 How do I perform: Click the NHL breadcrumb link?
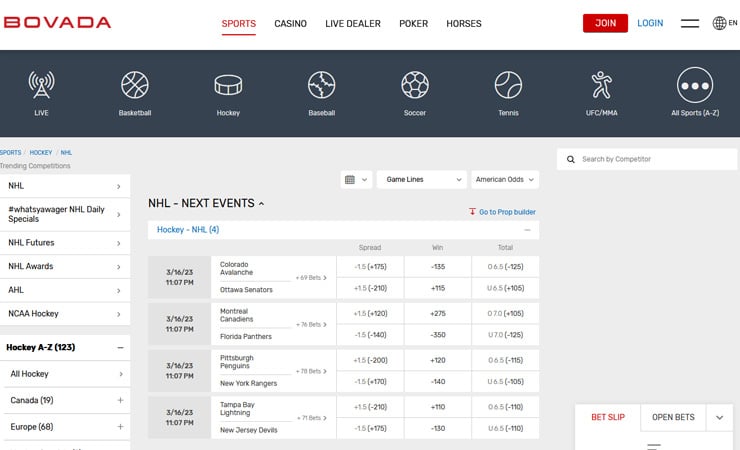66,153
